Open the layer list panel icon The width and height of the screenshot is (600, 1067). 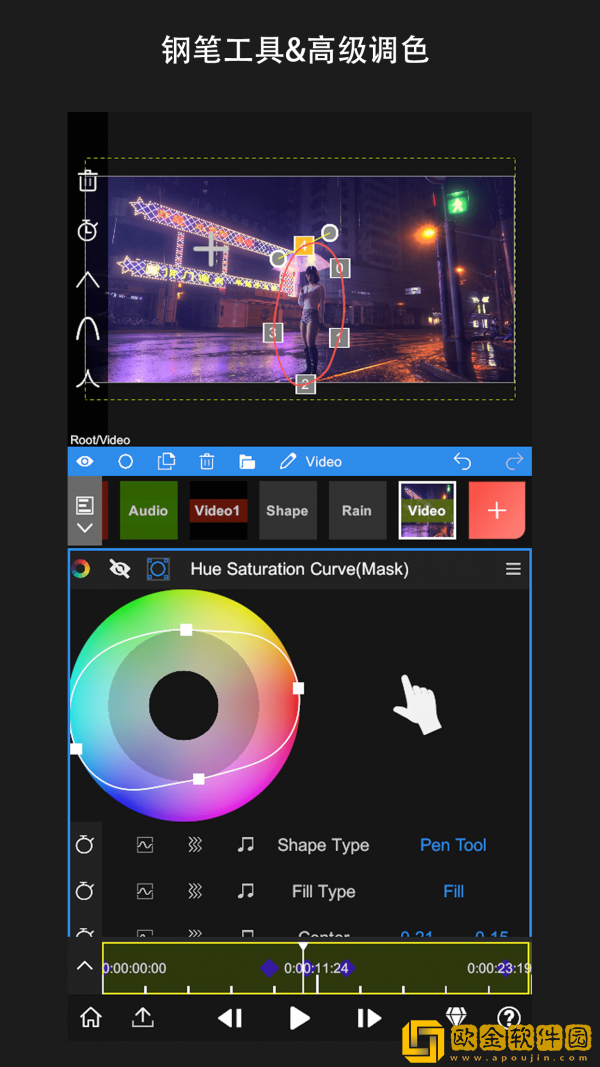85,505
